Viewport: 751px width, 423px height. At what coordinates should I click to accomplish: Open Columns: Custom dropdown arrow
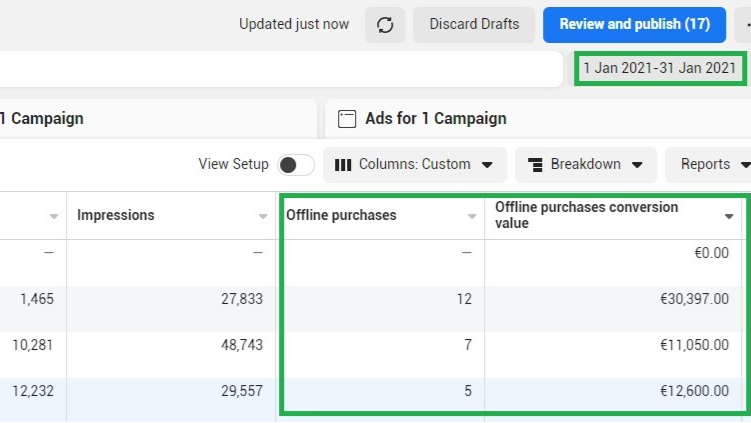coord(487,165)
